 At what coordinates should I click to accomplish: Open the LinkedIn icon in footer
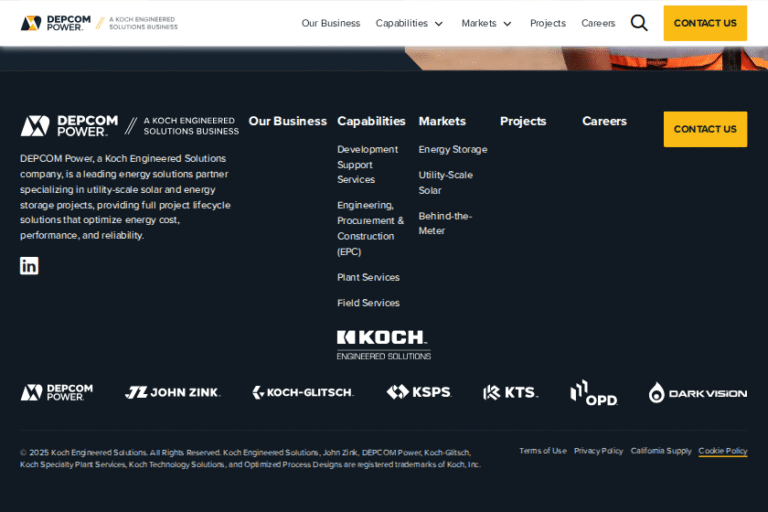tap(29, 265)
